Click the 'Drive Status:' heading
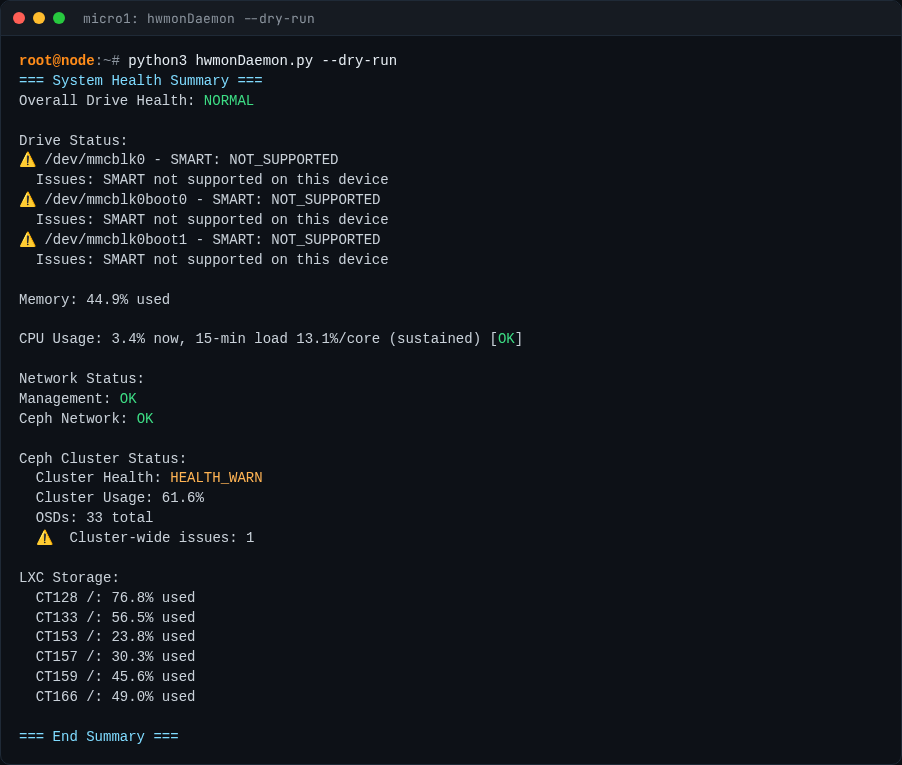This screenshot has height=765, width=902. point(73,140)
